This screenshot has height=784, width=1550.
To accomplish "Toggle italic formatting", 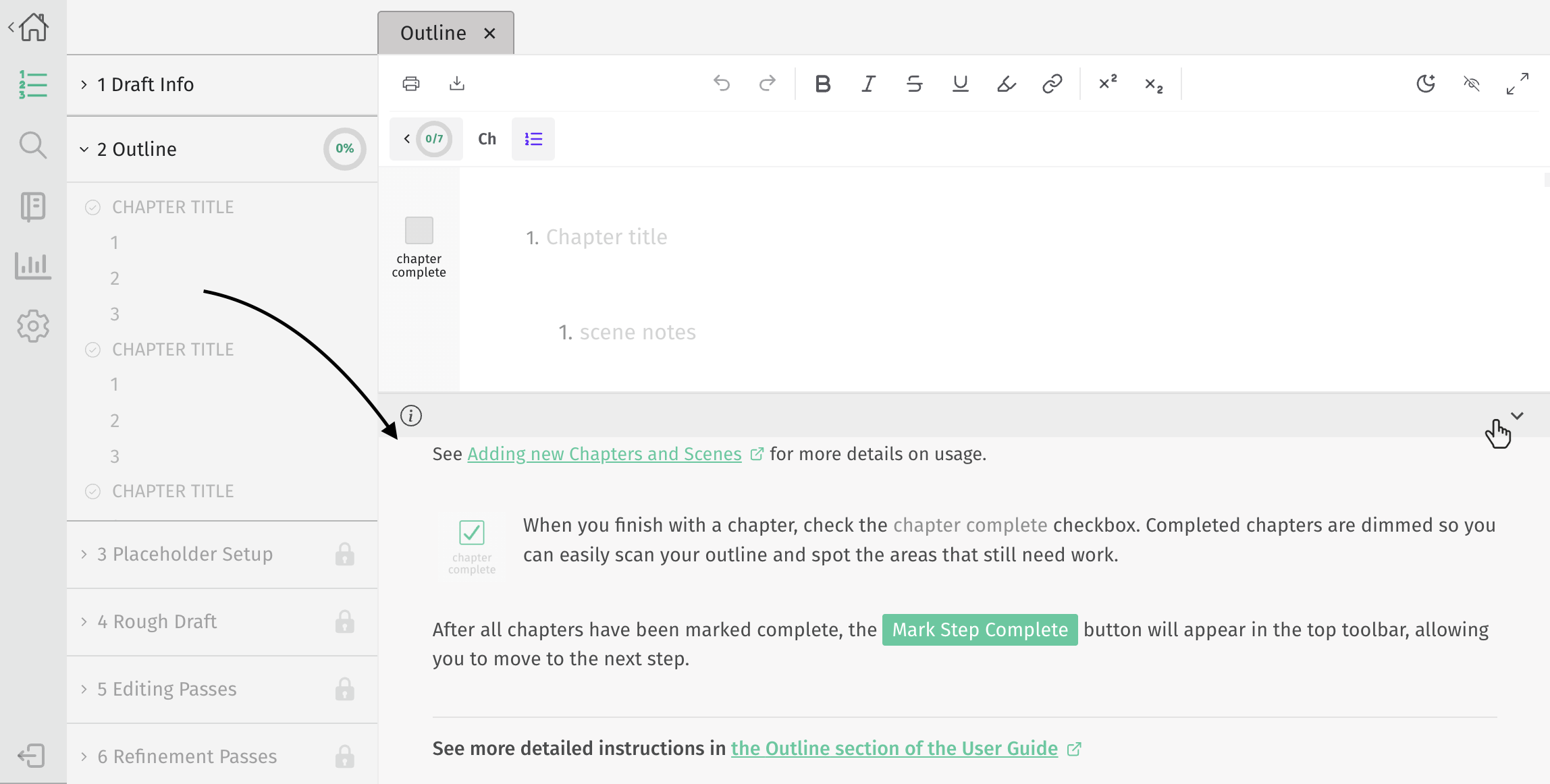I will pyautogui.click(x=869, y=84).
